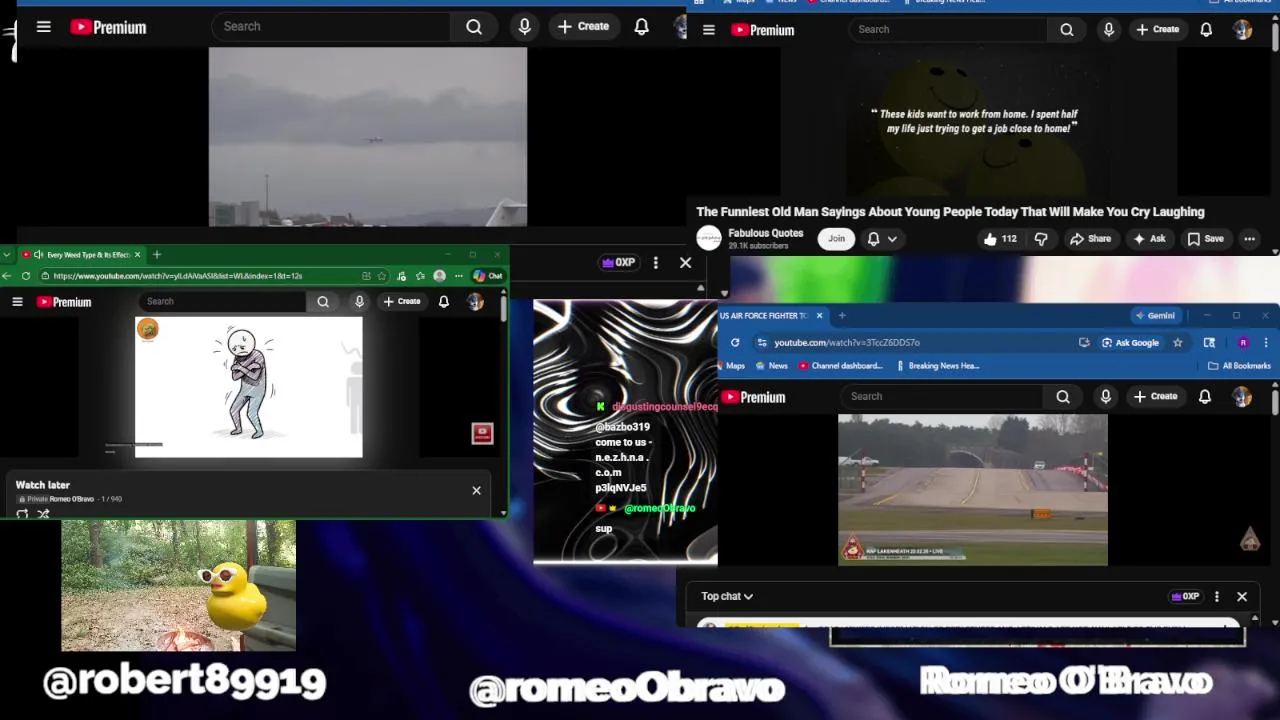Viewport: 1280px width, 720px height.
Task: Open new tab in blue Chrome window
Action: 842,316
